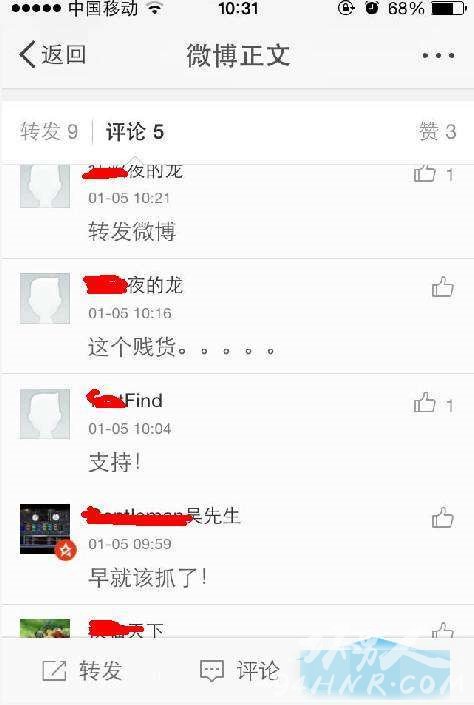Open username ending in 吴先生
The height and width of the screenshot is (705, 474).
(162, 515)
